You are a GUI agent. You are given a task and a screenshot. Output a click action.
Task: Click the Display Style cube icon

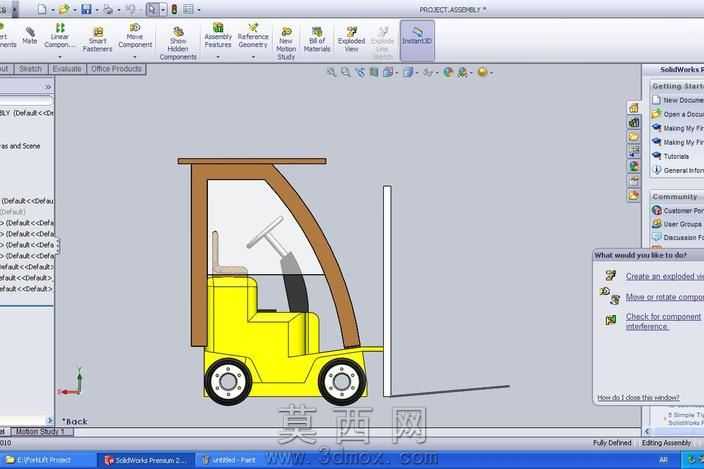(x=408, y=72)
